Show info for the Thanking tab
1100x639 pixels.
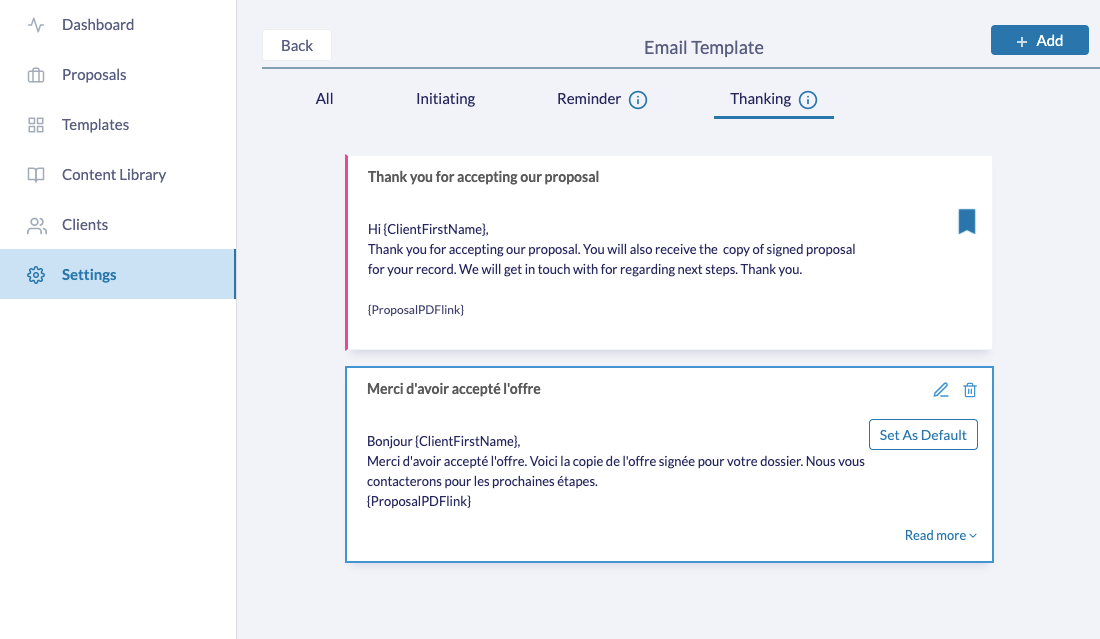point(808,100)
